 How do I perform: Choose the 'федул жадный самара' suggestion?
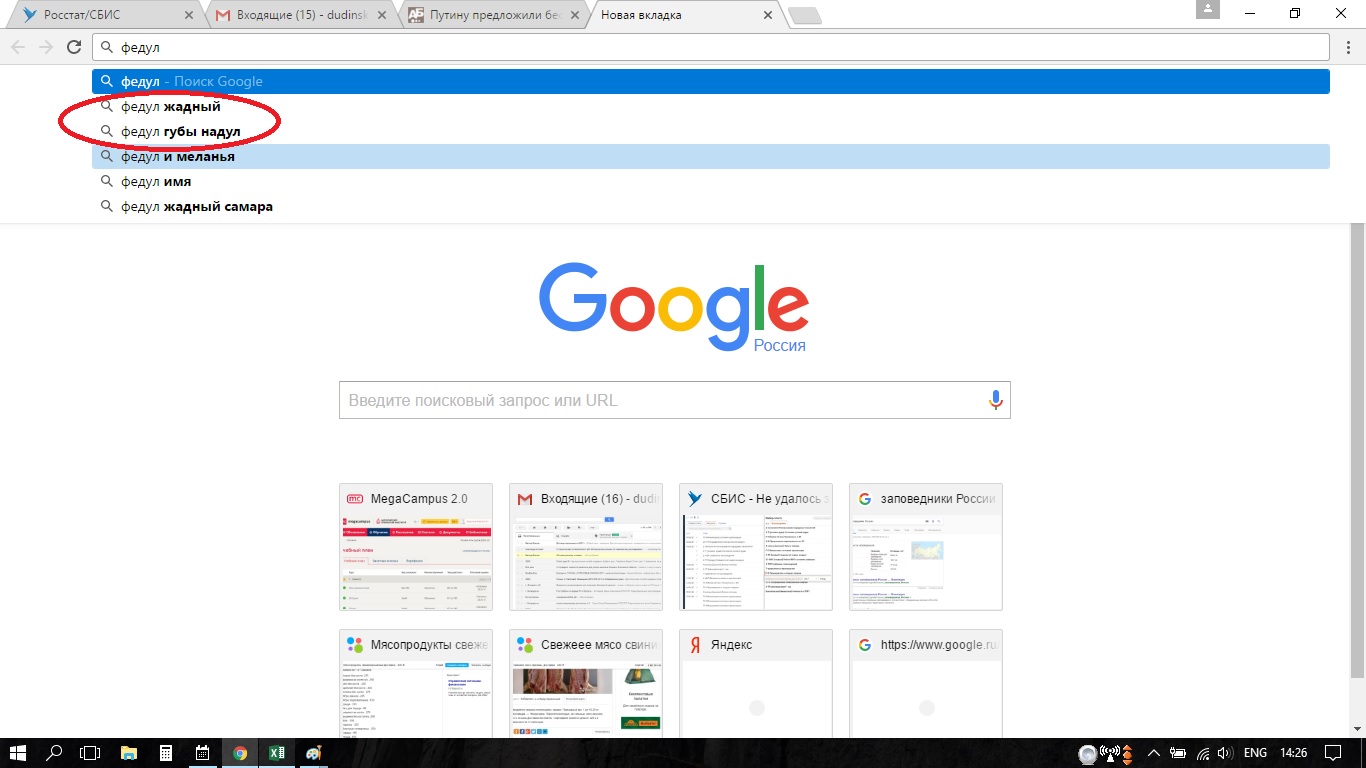click(x=197, y=207)
